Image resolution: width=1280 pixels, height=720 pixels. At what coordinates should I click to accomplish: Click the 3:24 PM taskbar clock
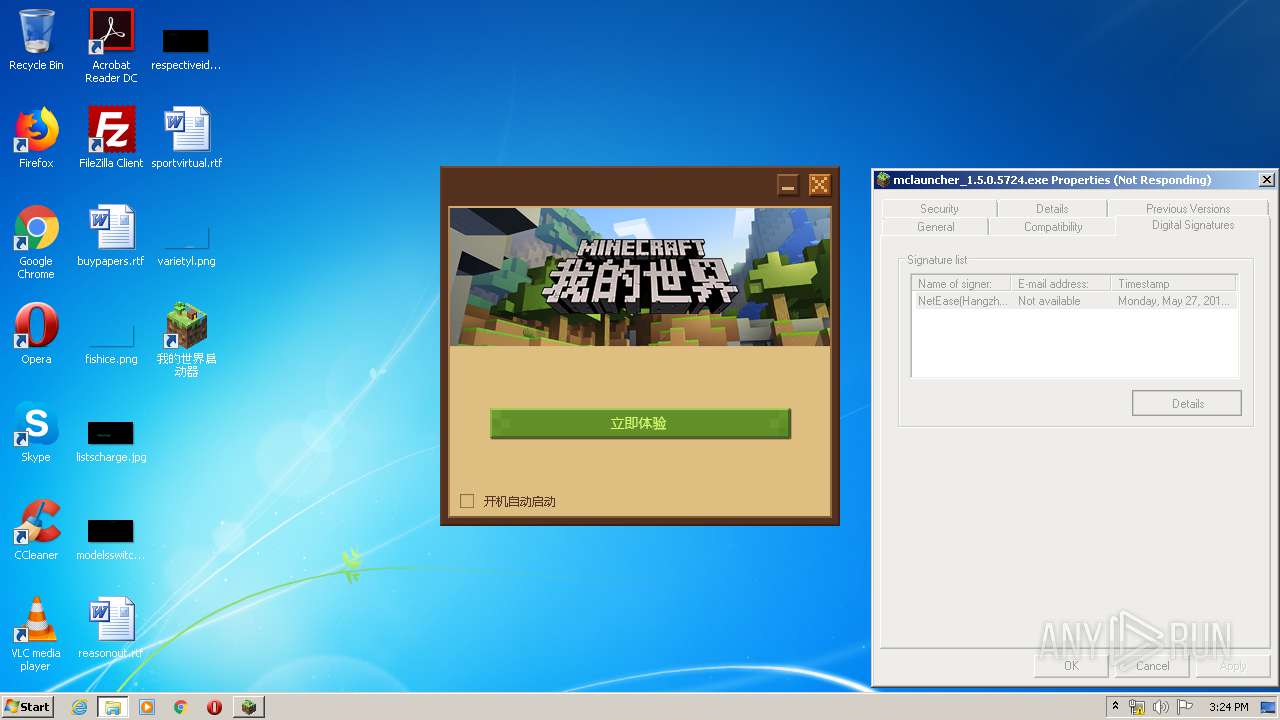(x=1229, y=707)
